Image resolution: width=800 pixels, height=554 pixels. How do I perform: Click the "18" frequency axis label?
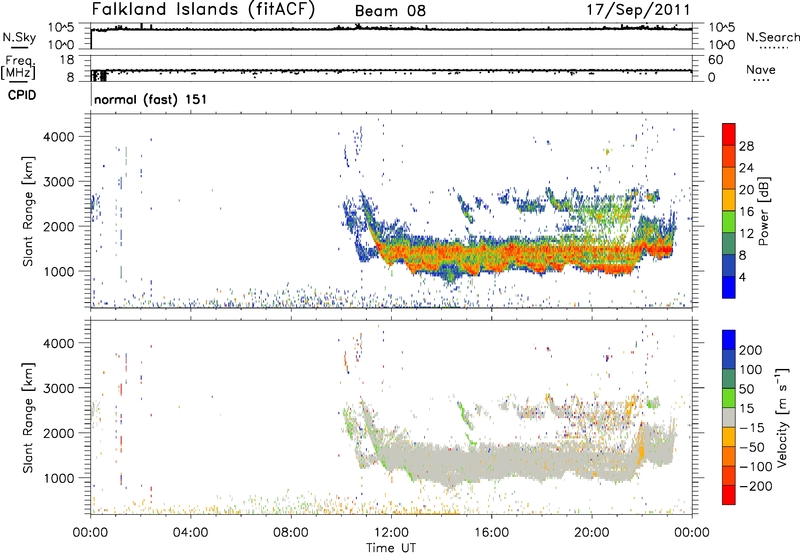(67, 60)
